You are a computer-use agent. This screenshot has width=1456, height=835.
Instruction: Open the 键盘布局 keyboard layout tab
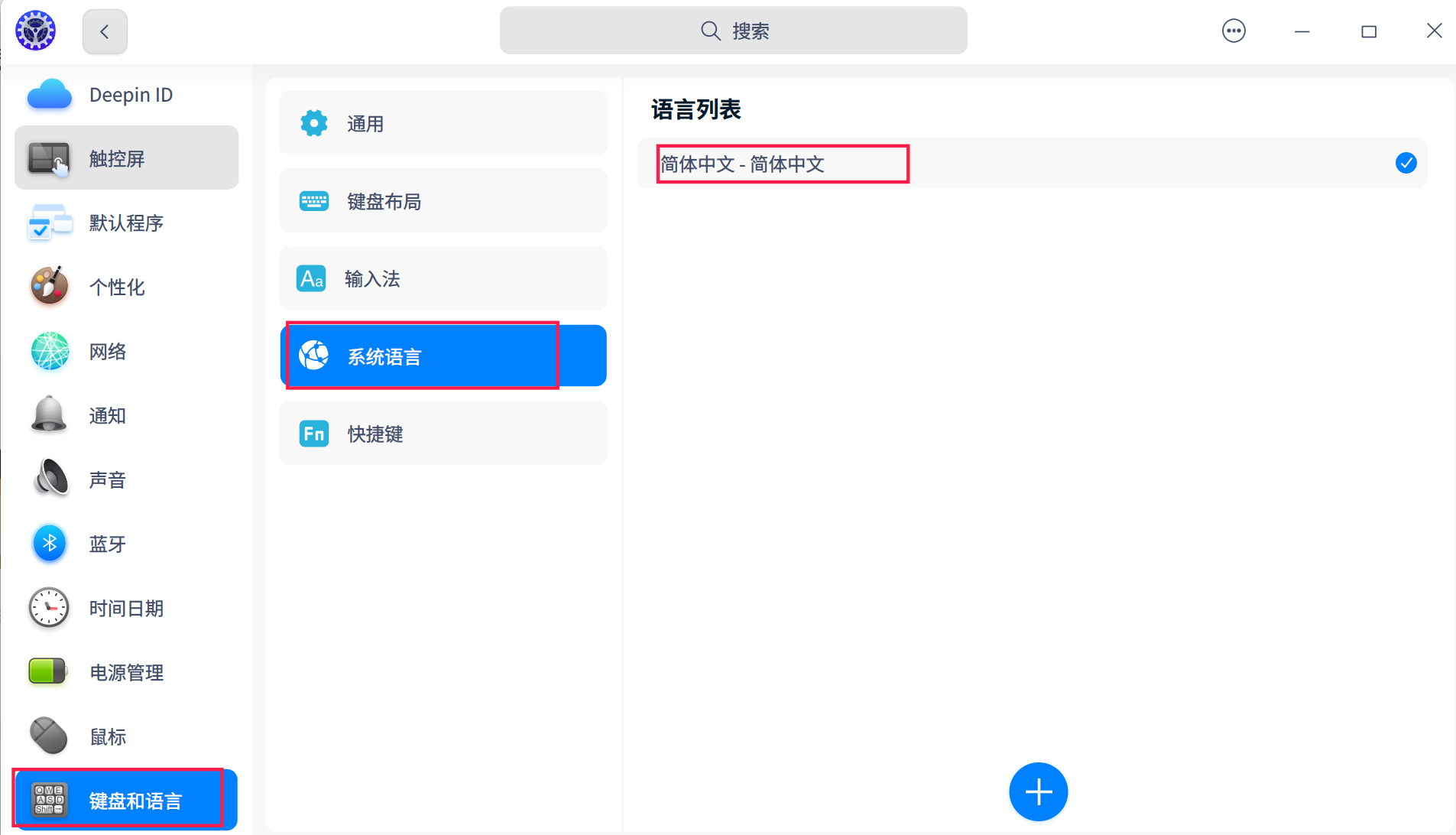click(x=443, y=201)
